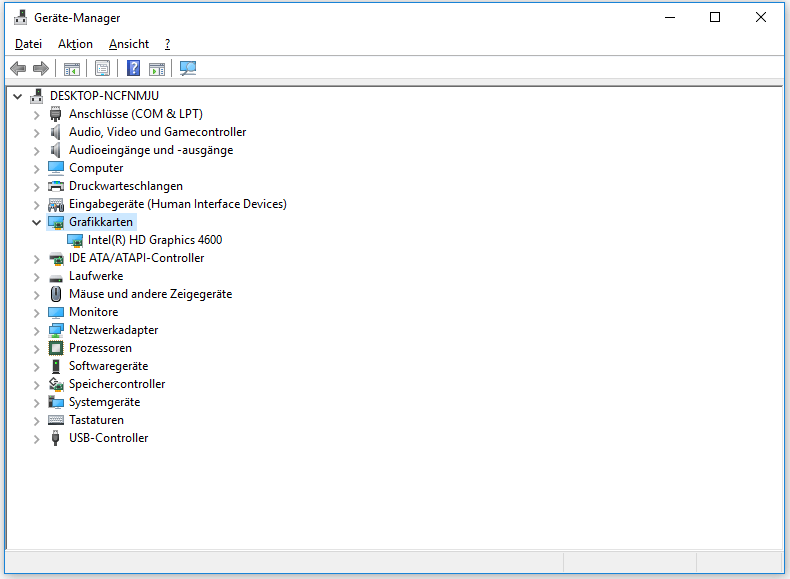The height and width of the screenshot is (579, 790).
Task: Click the USB-Controller plug icon
Action: [x=55, y=438]
